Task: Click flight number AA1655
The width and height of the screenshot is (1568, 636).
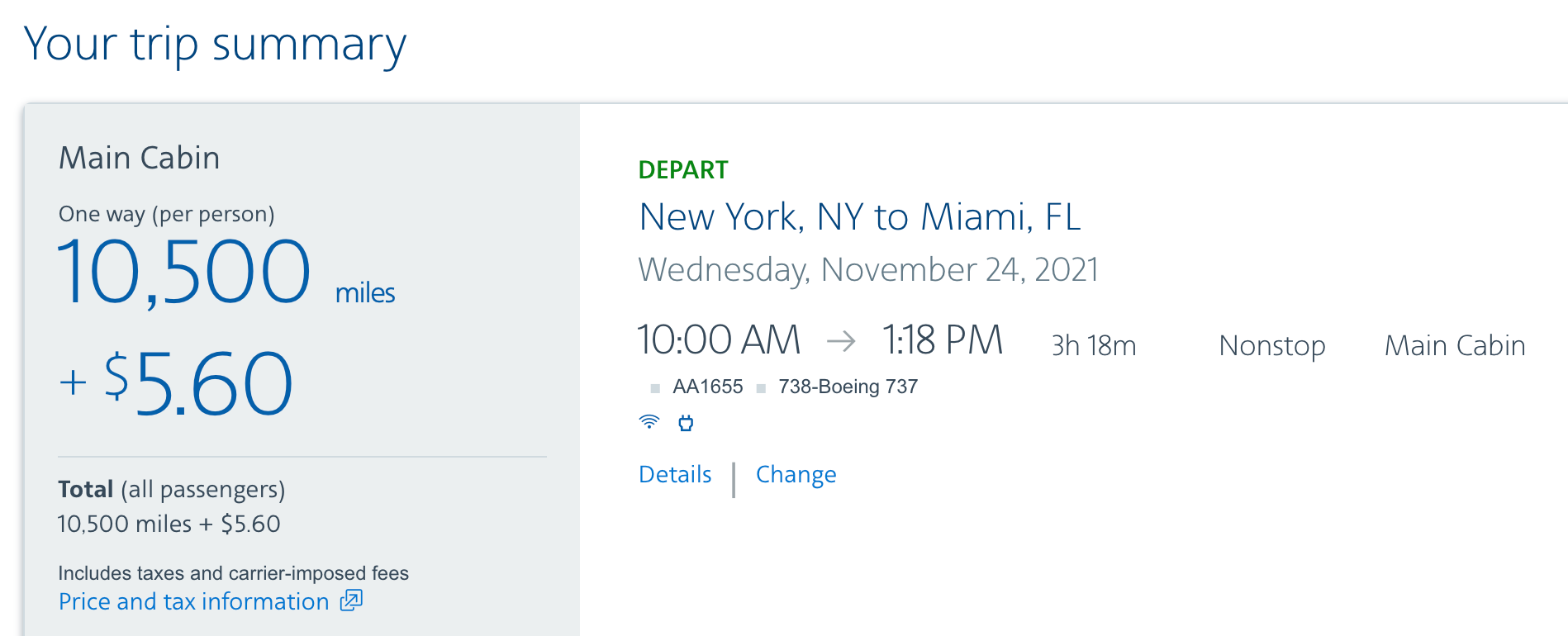Action: click(708, 387)
